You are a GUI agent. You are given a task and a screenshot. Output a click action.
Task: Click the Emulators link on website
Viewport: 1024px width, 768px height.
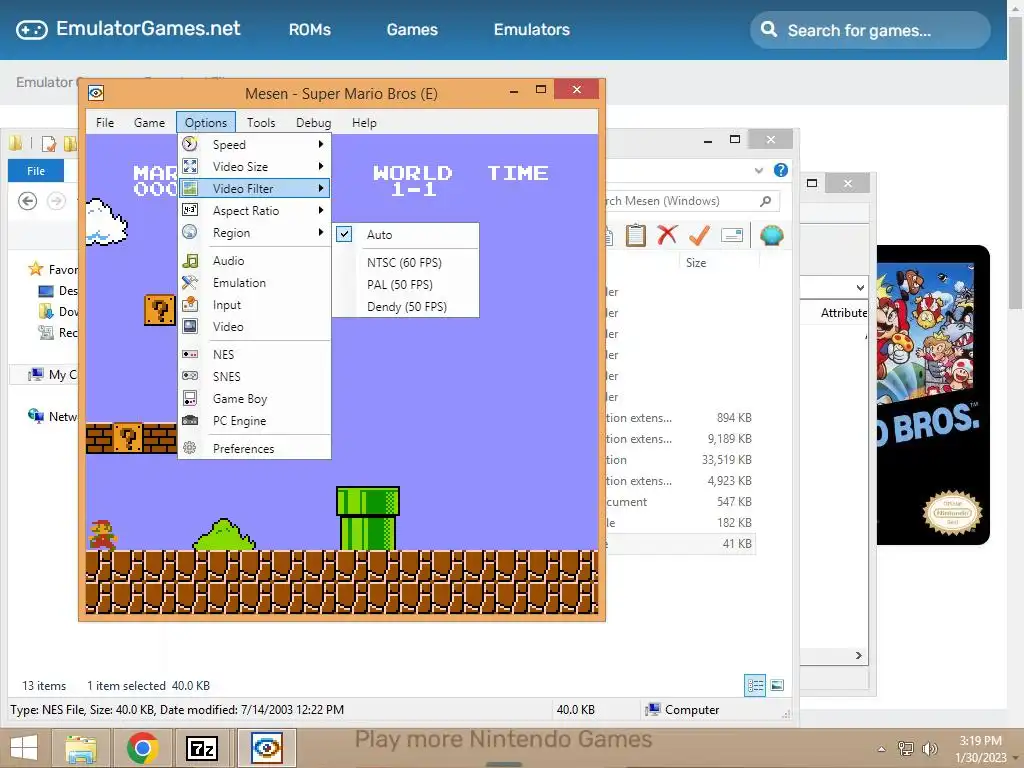(x=532, y=29)
